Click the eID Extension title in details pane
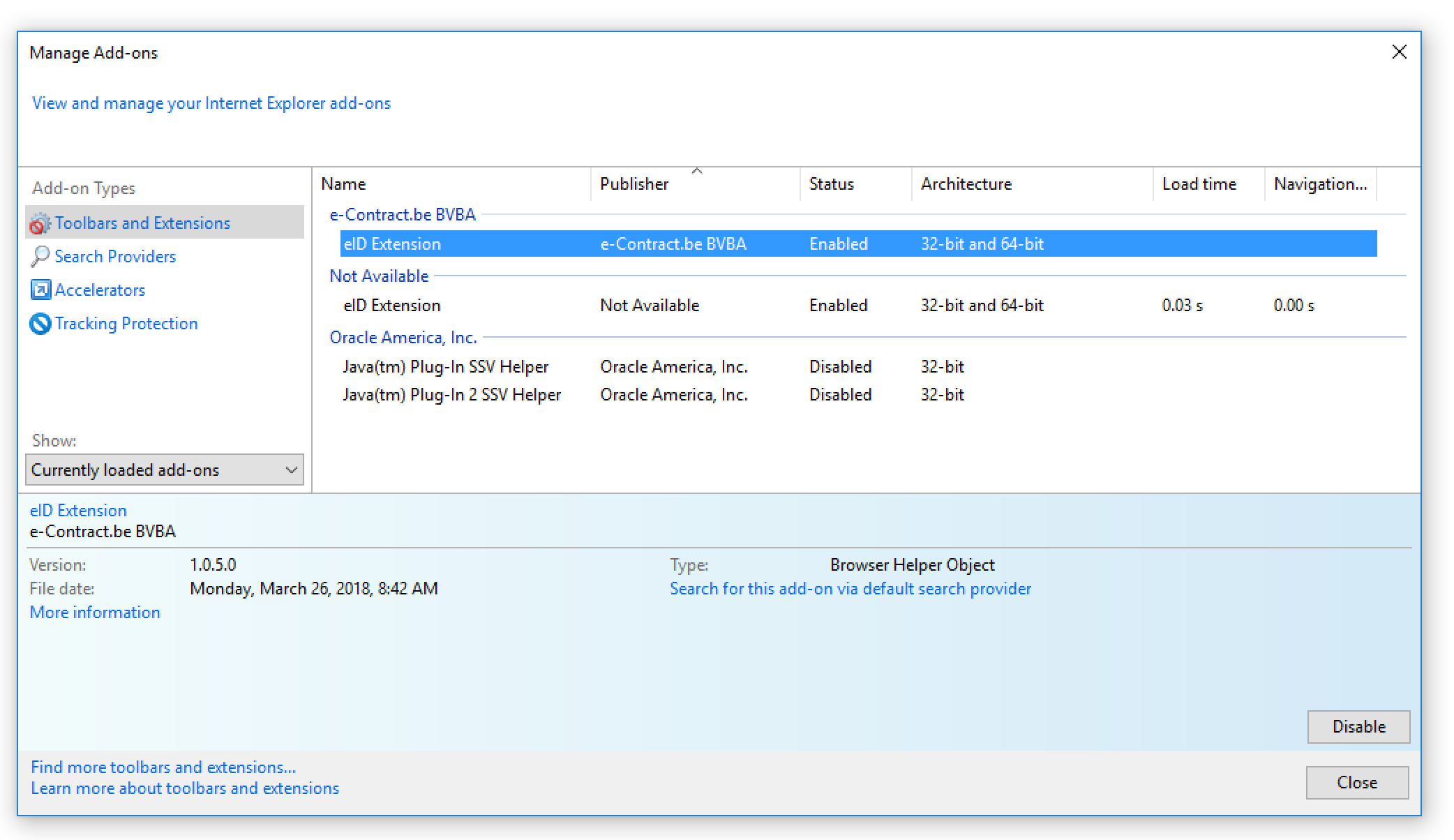This screenshot has width=1454, height=840. (x=78, y=510)
